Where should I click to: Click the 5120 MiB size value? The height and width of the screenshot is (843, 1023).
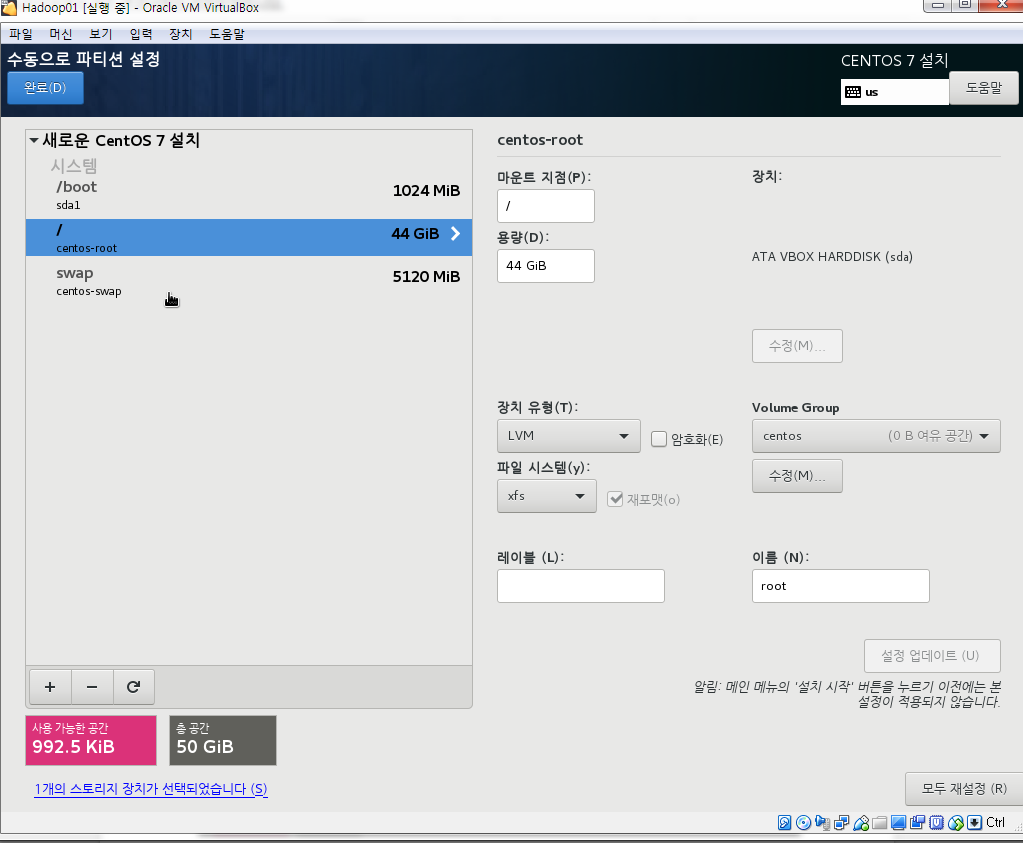426,277
